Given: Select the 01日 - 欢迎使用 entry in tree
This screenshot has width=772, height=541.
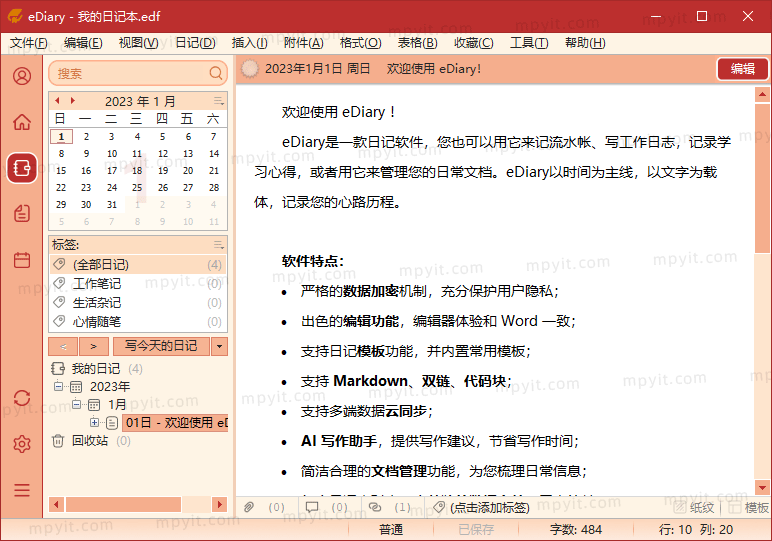Looking at the screenshot, I should coord(175,422).
